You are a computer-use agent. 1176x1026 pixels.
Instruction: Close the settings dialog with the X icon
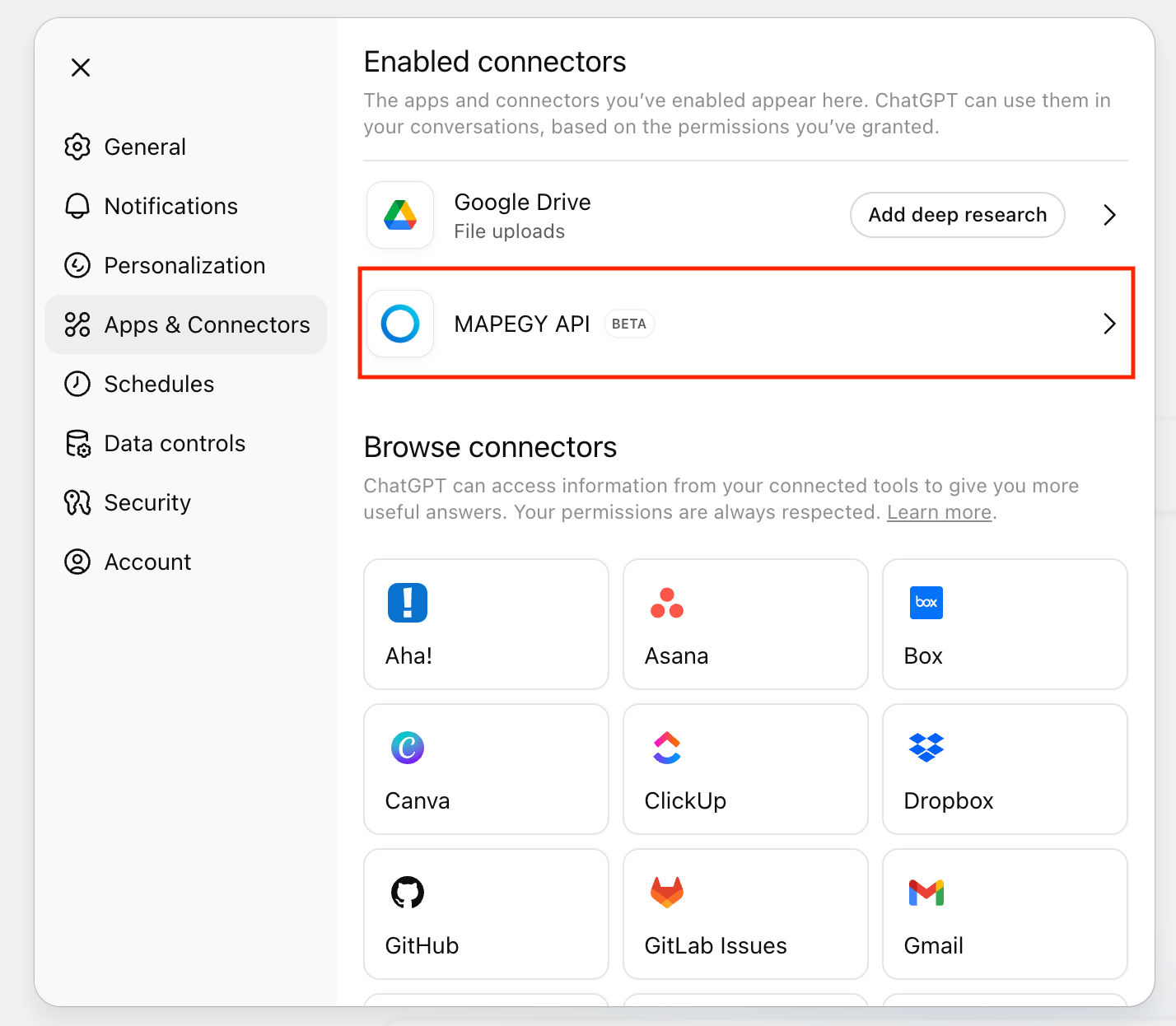(x=81, y=68)
